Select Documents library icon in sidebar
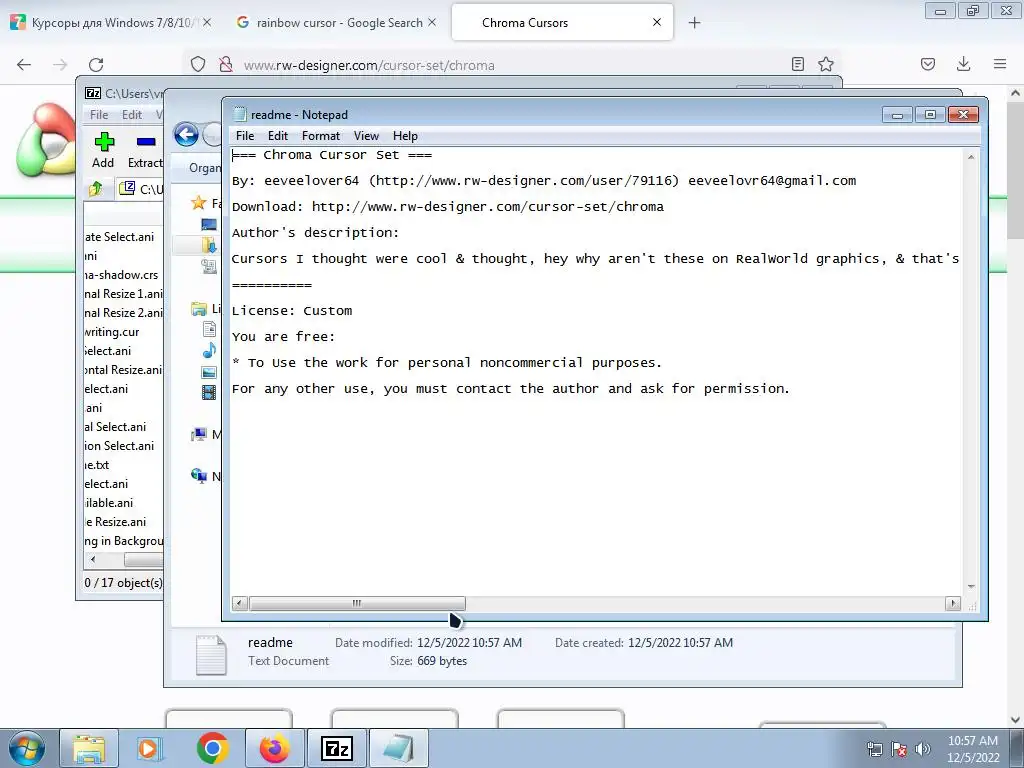 pos(209,329)
